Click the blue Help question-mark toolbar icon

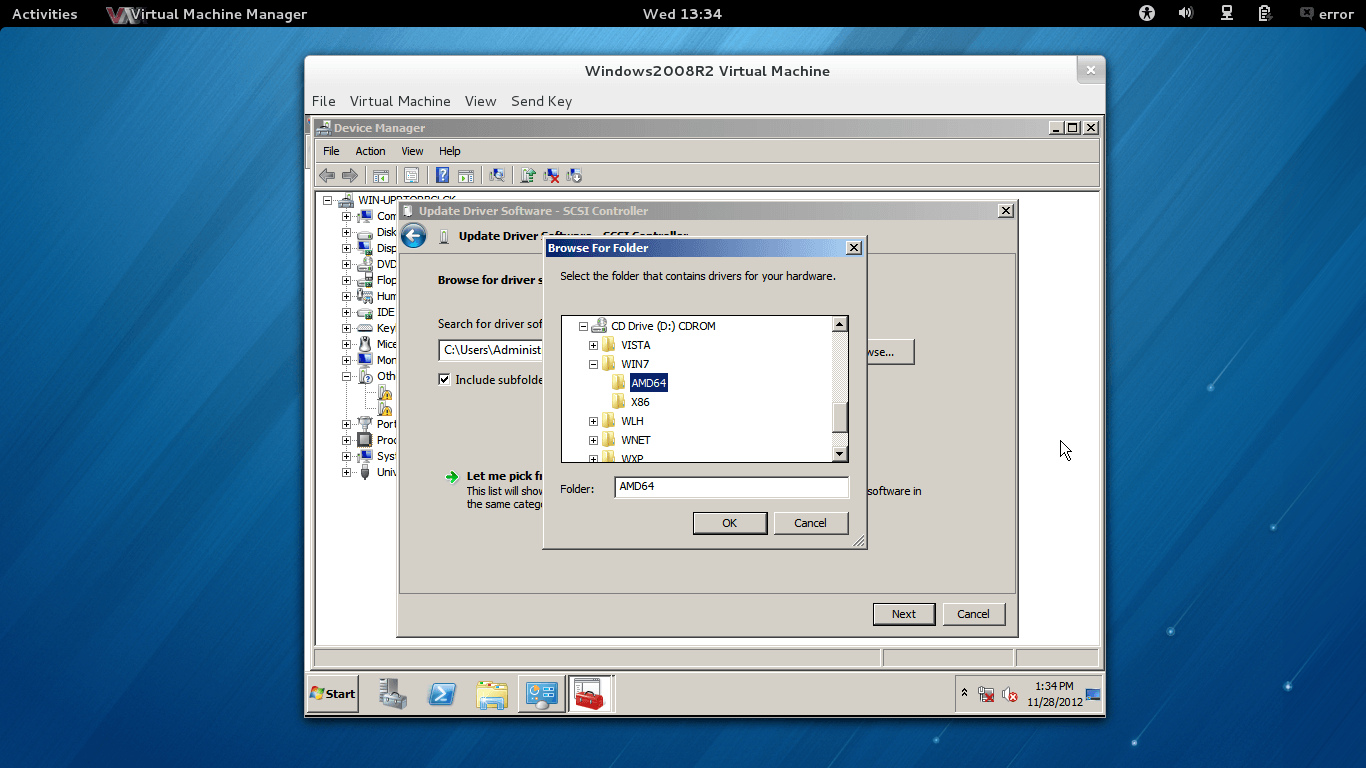(442, 176)
